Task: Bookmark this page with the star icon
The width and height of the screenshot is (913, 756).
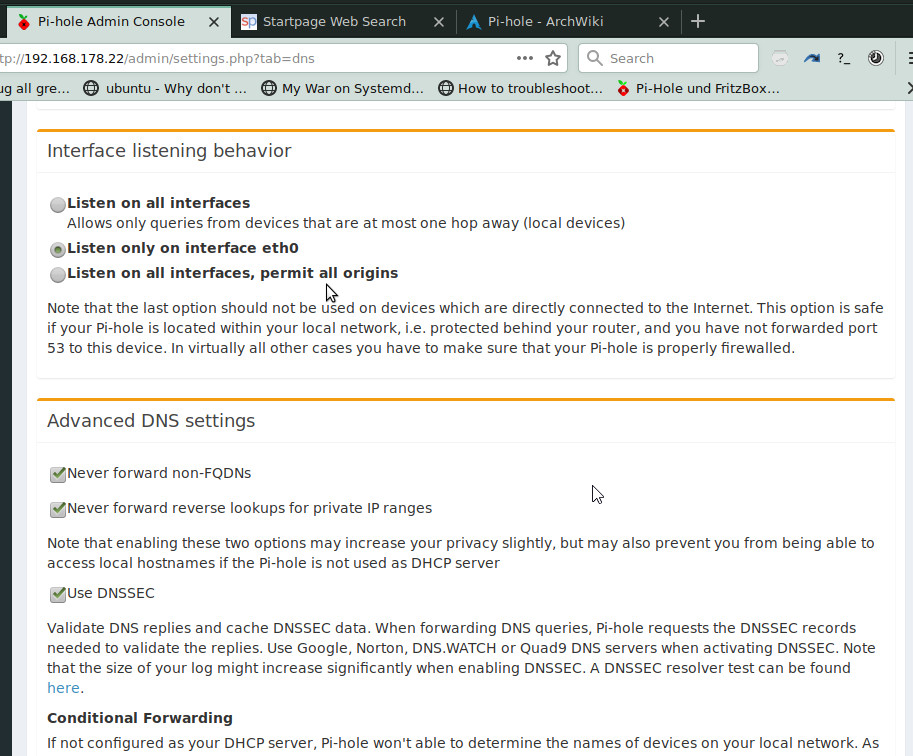Action: coord(553,58)
